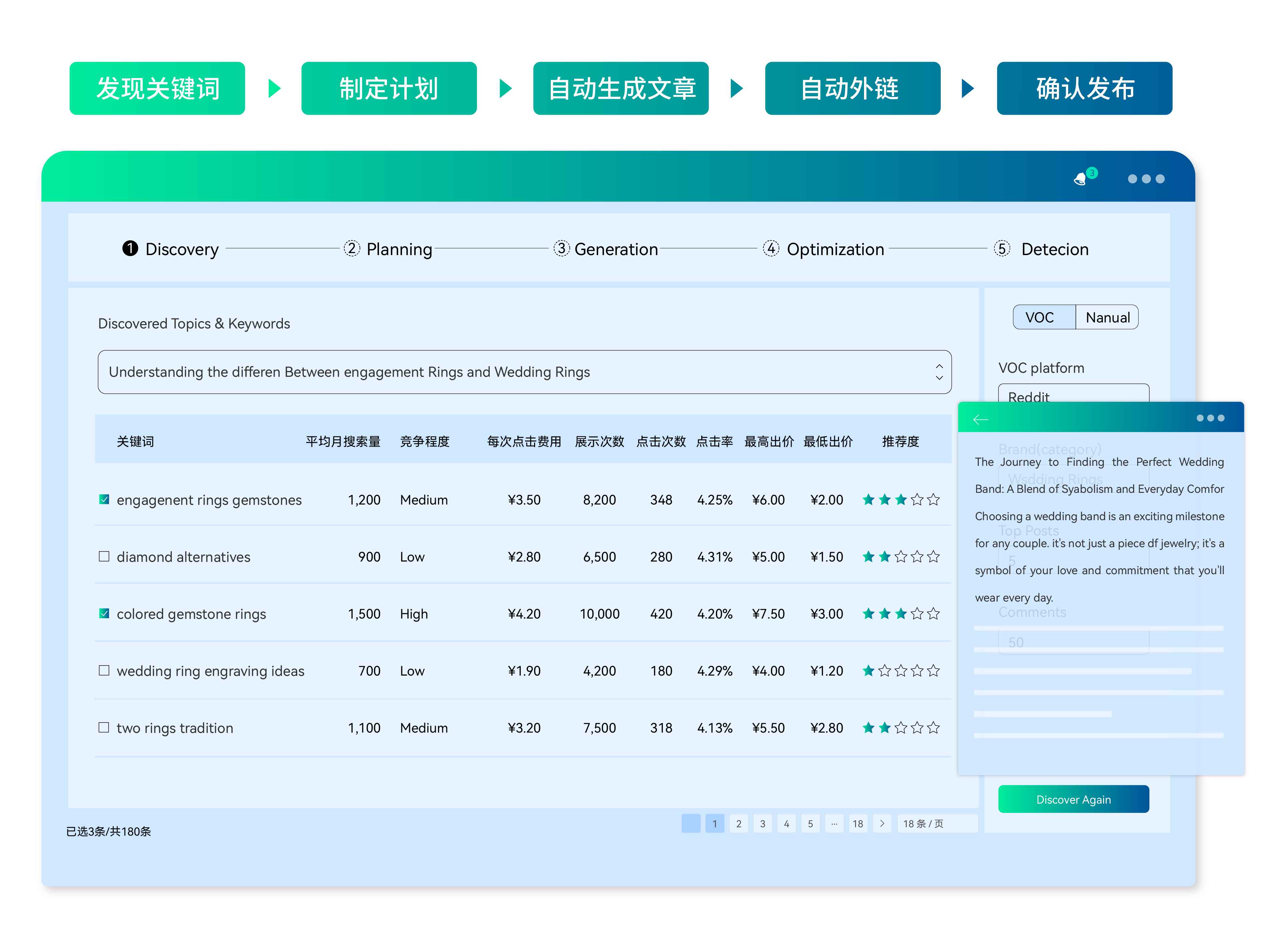Go to the Planning step

[399, 249]
